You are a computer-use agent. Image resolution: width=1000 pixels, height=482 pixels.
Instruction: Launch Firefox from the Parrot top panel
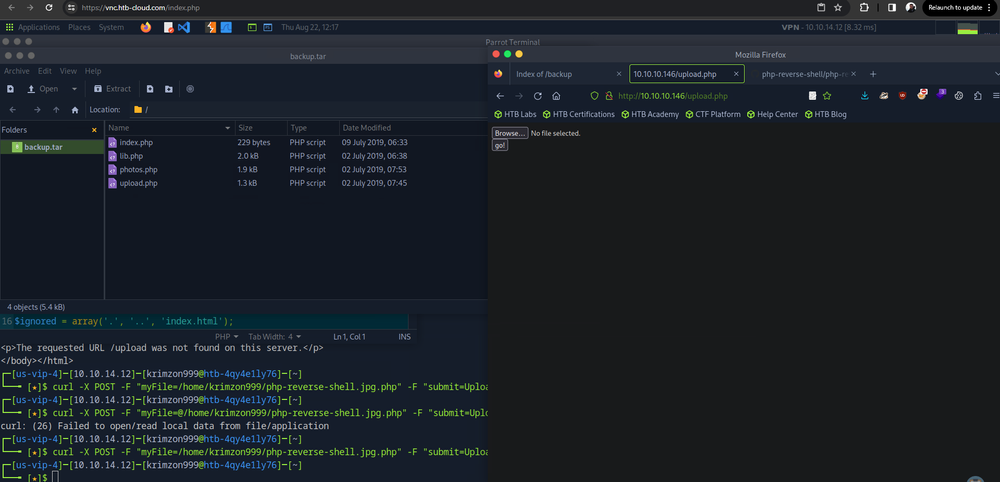point(146,27)
